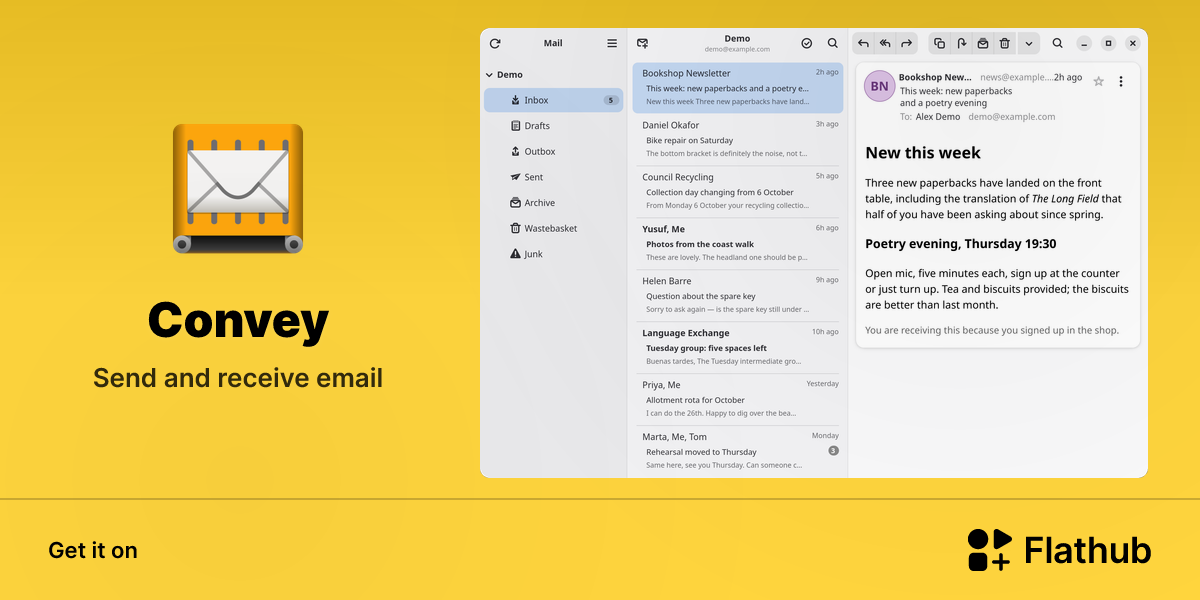Click recipient name Alex Demo
The width and height of the screenshot is (1200, 600).
(x=938, y=117)
